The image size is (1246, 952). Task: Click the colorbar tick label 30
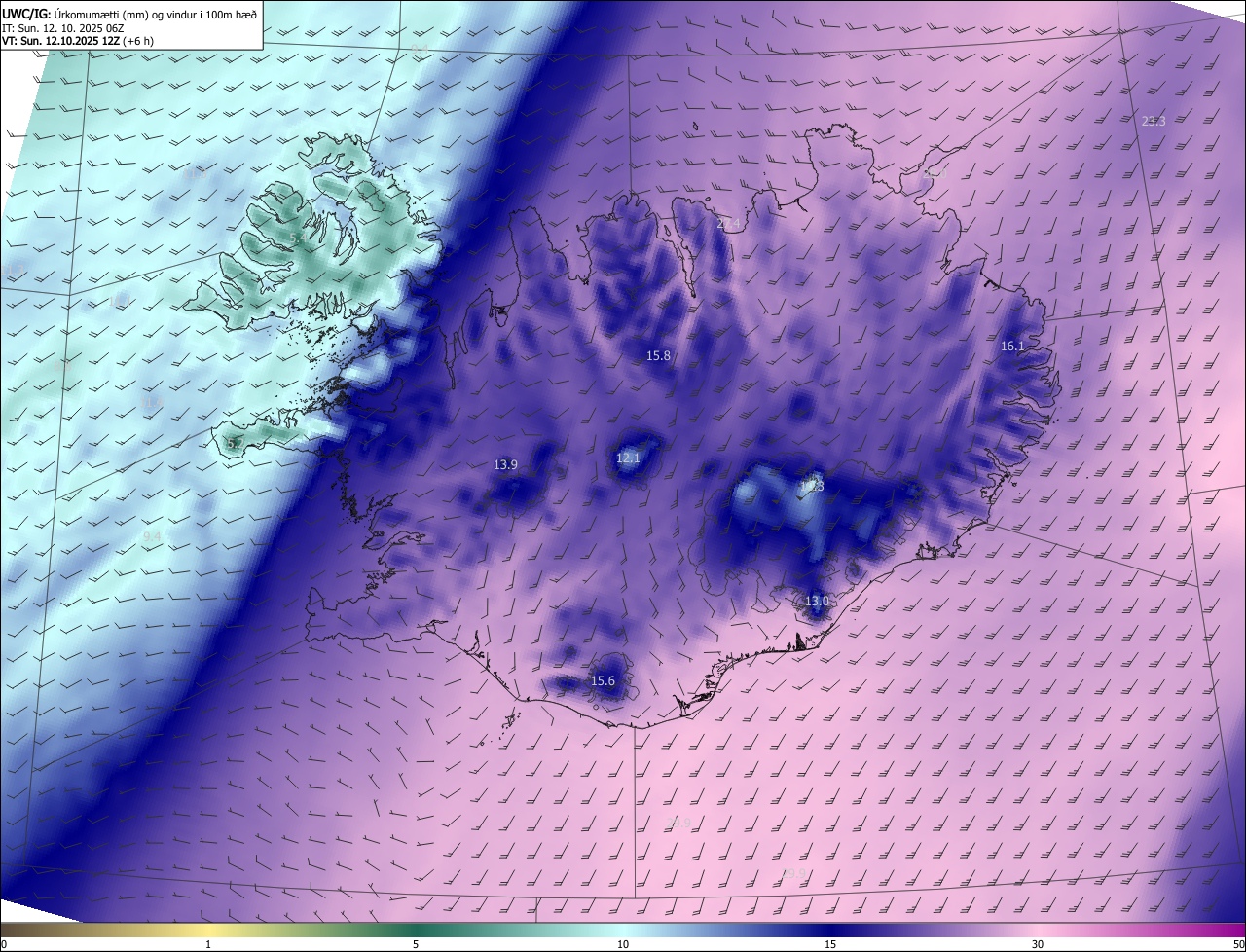click(x=1038, y=944)
